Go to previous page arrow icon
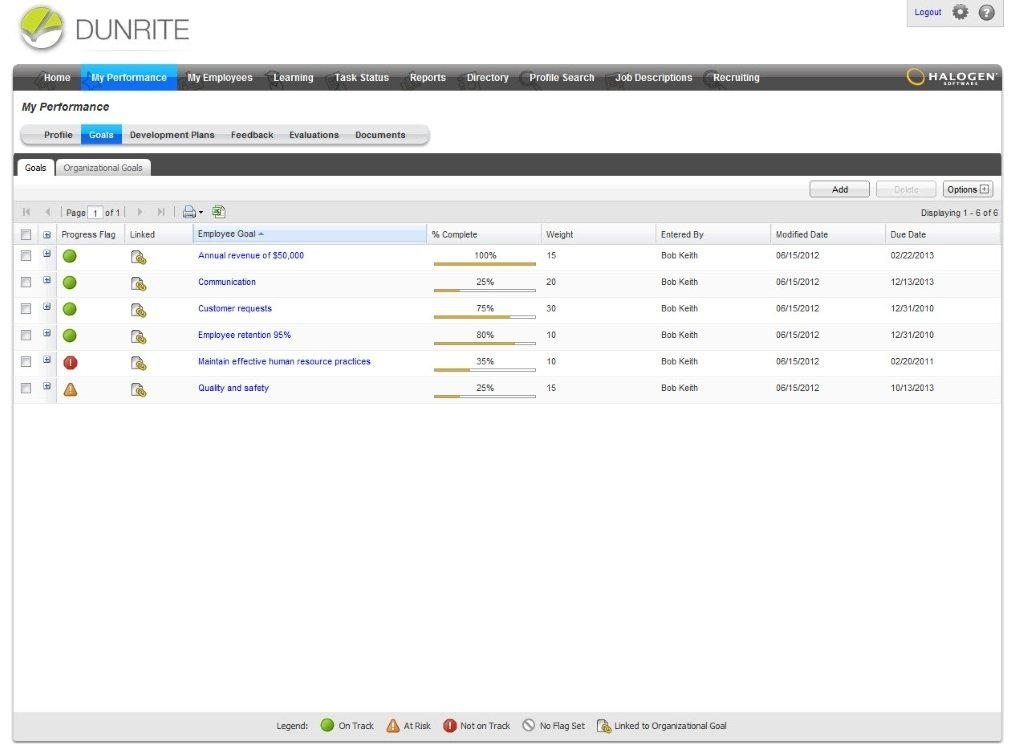 [48, 212]
